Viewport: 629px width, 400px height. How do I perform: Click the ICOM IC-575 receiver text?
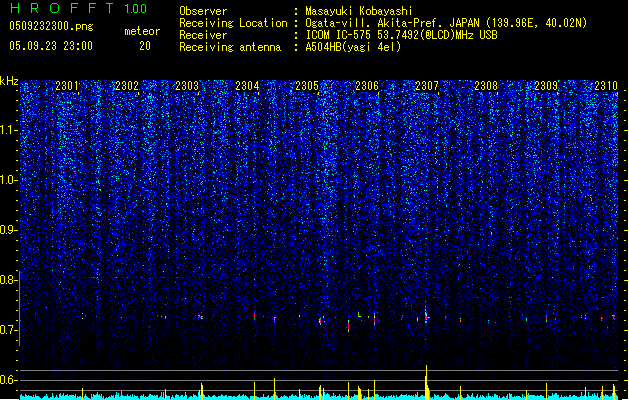(401, 35)
